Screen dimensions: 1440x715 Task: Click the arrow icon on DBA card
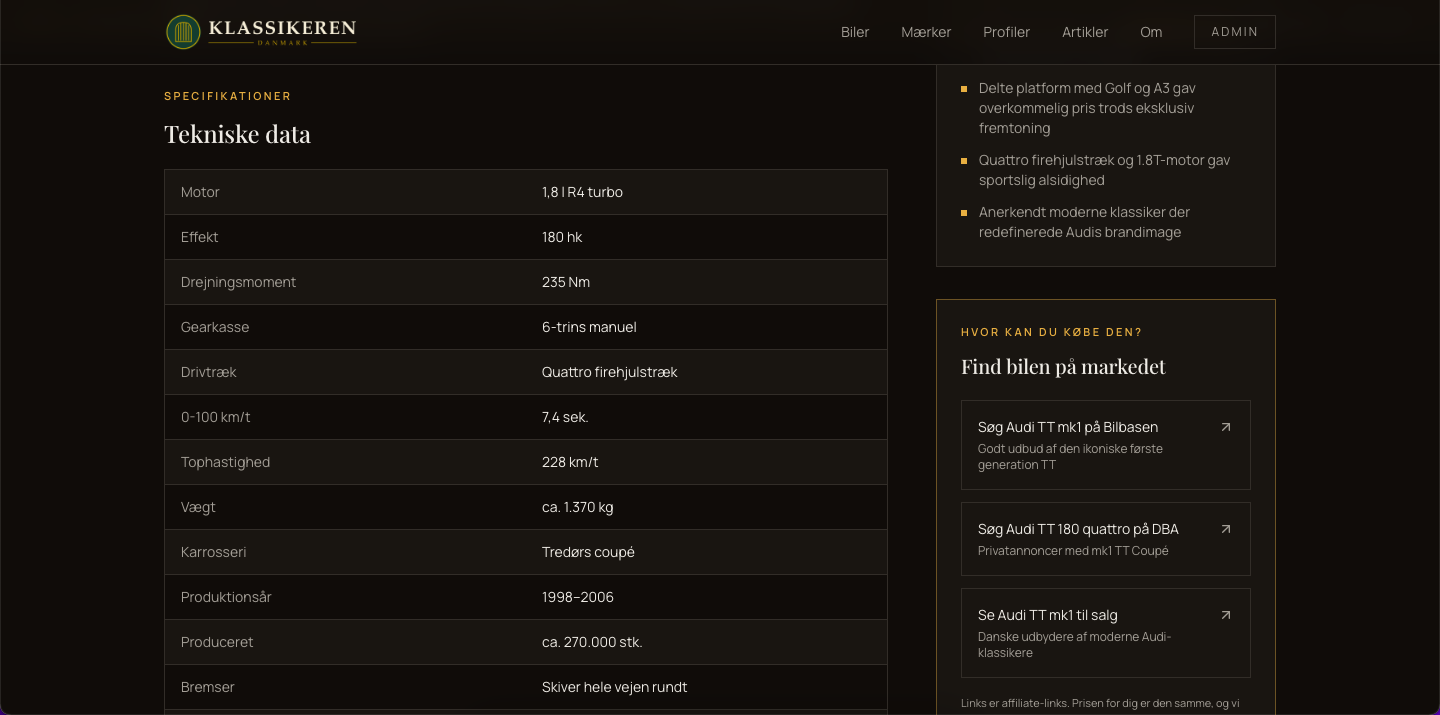[x=1226, y=529]
